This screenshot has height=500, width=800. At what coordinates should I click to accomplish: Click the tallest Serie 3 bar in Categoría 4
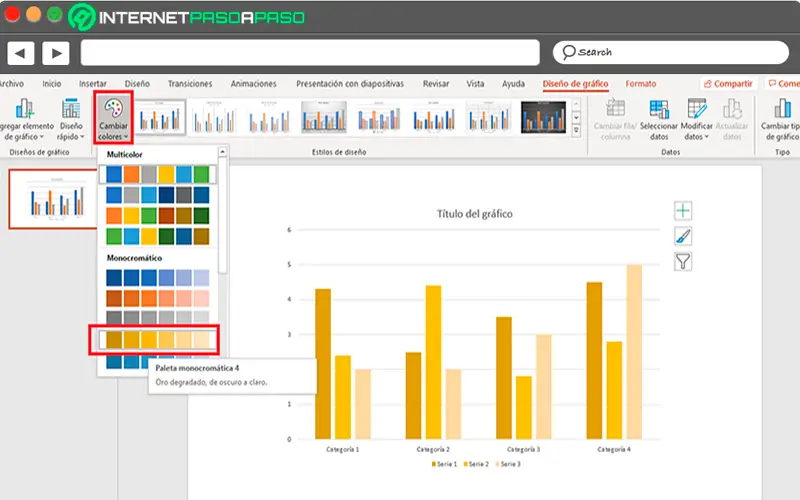(x=634, y=352)
